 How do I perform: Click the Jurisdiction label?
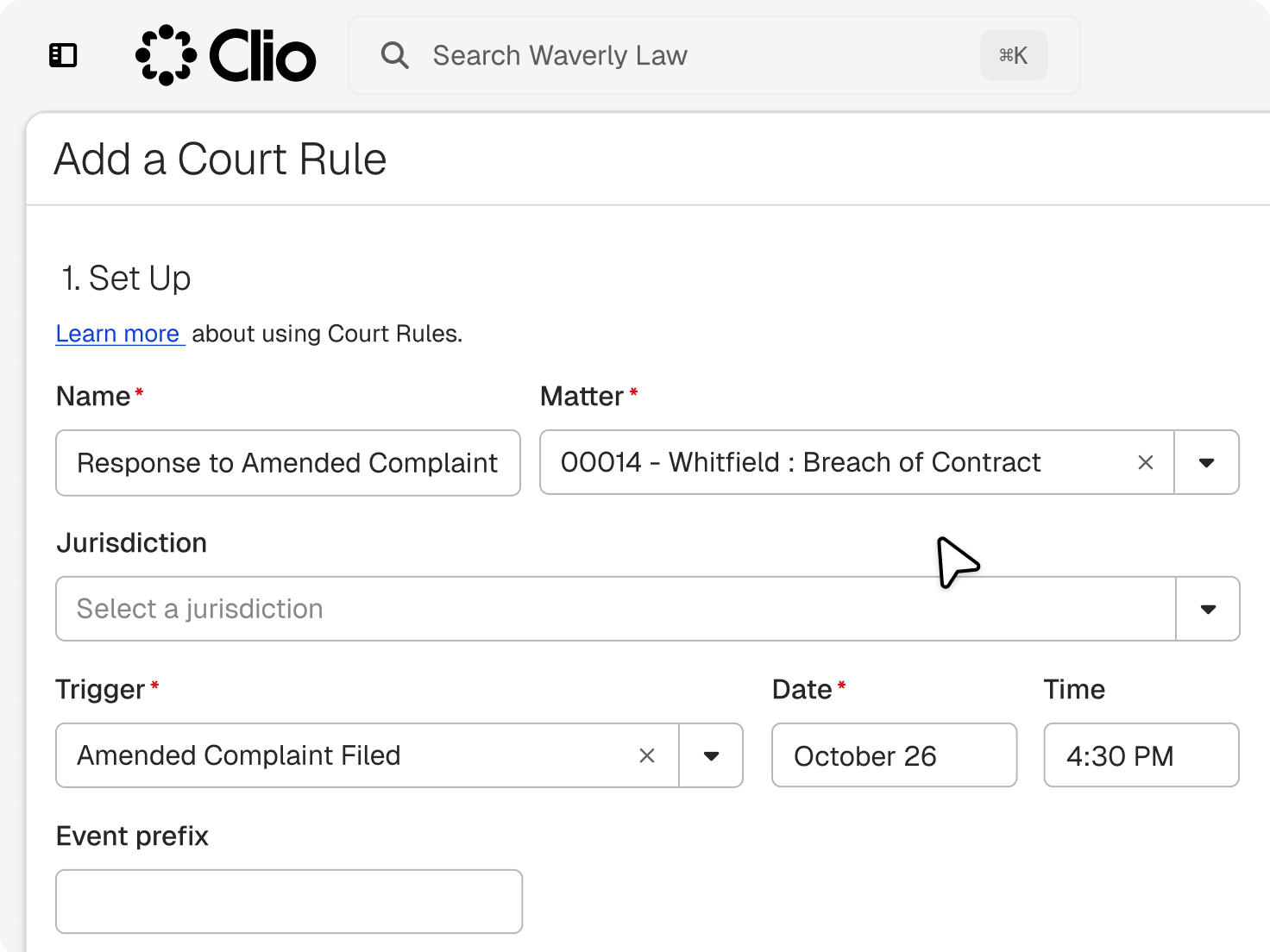(132, 543)
